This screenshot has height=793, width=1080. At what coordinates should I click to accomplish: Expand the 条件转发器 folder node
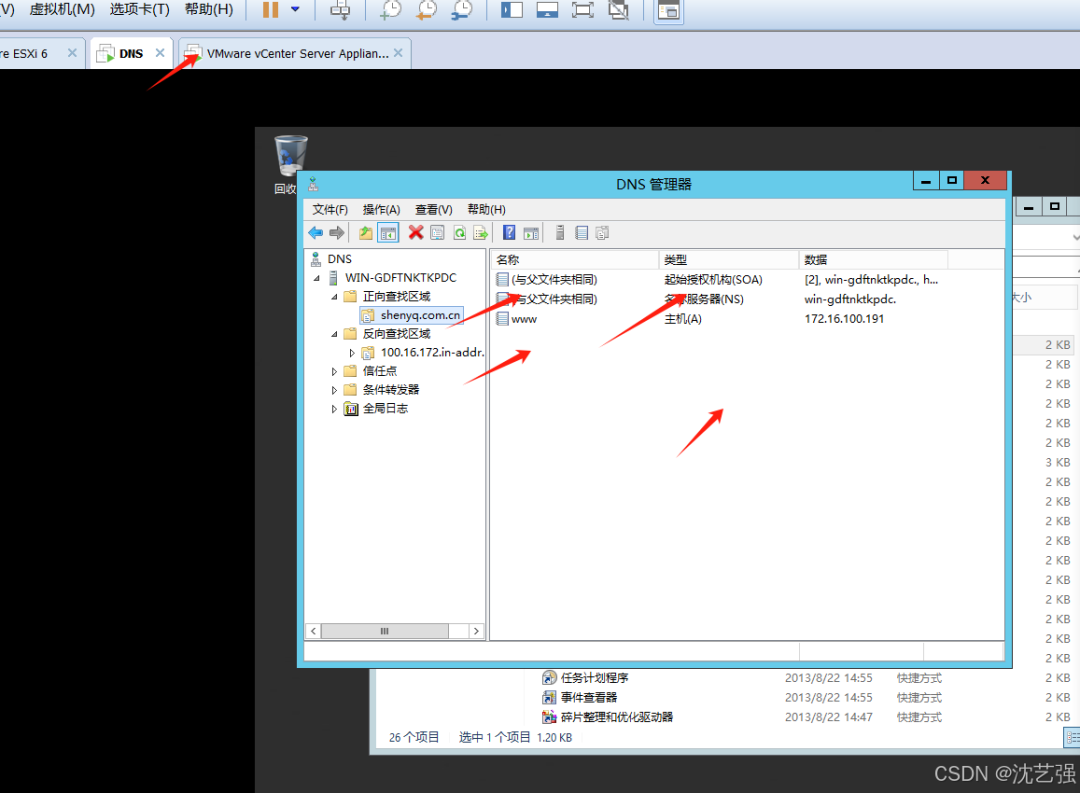point(334,390)
